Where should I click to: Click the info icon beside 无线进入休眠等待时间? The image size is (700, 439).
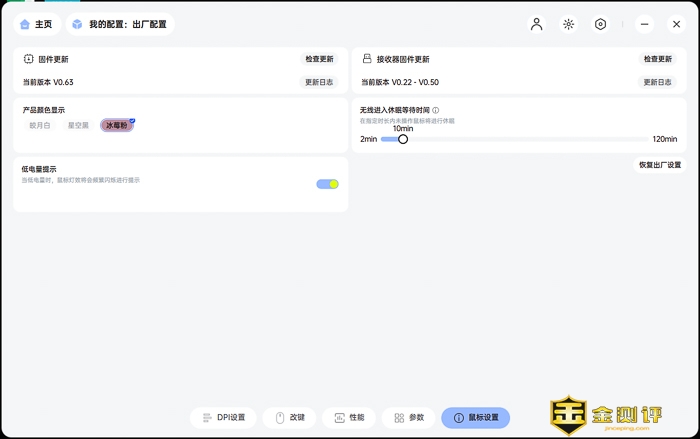tap(436, 110)
